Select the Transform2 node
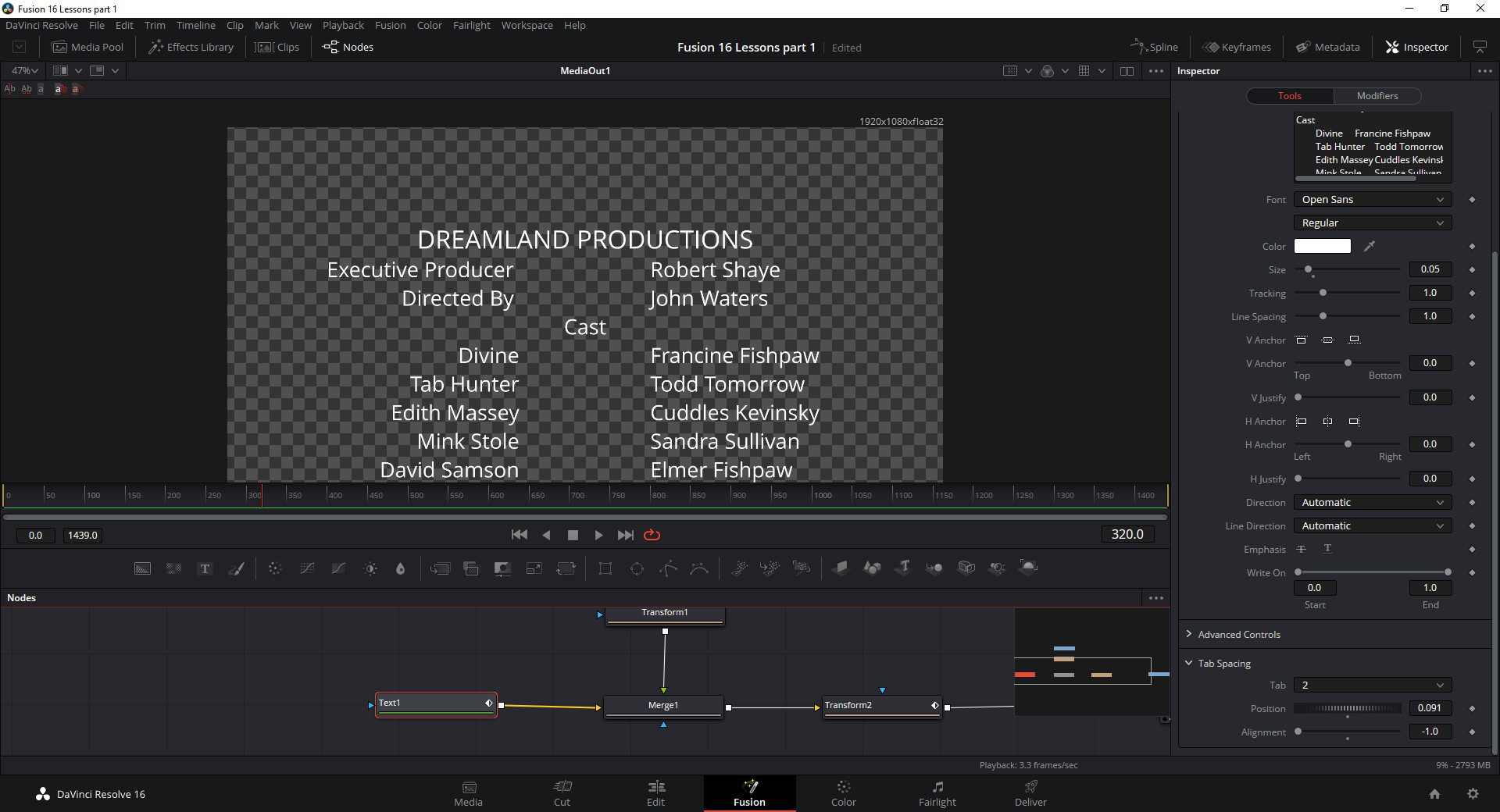The image size is (1500, 812). (882, 706)
